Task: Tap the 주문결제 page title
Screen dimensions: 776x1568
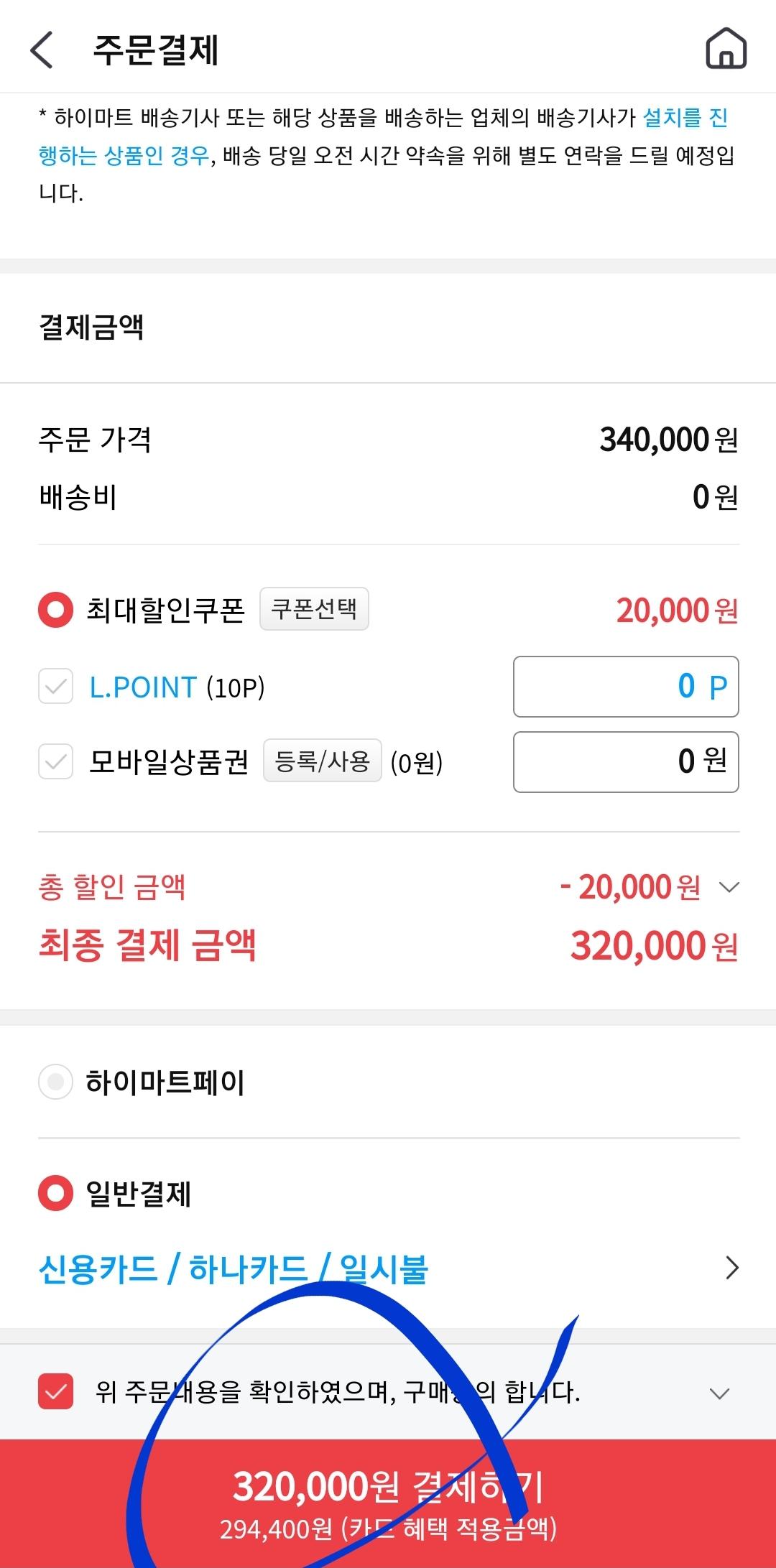Action: pos(155,50)
